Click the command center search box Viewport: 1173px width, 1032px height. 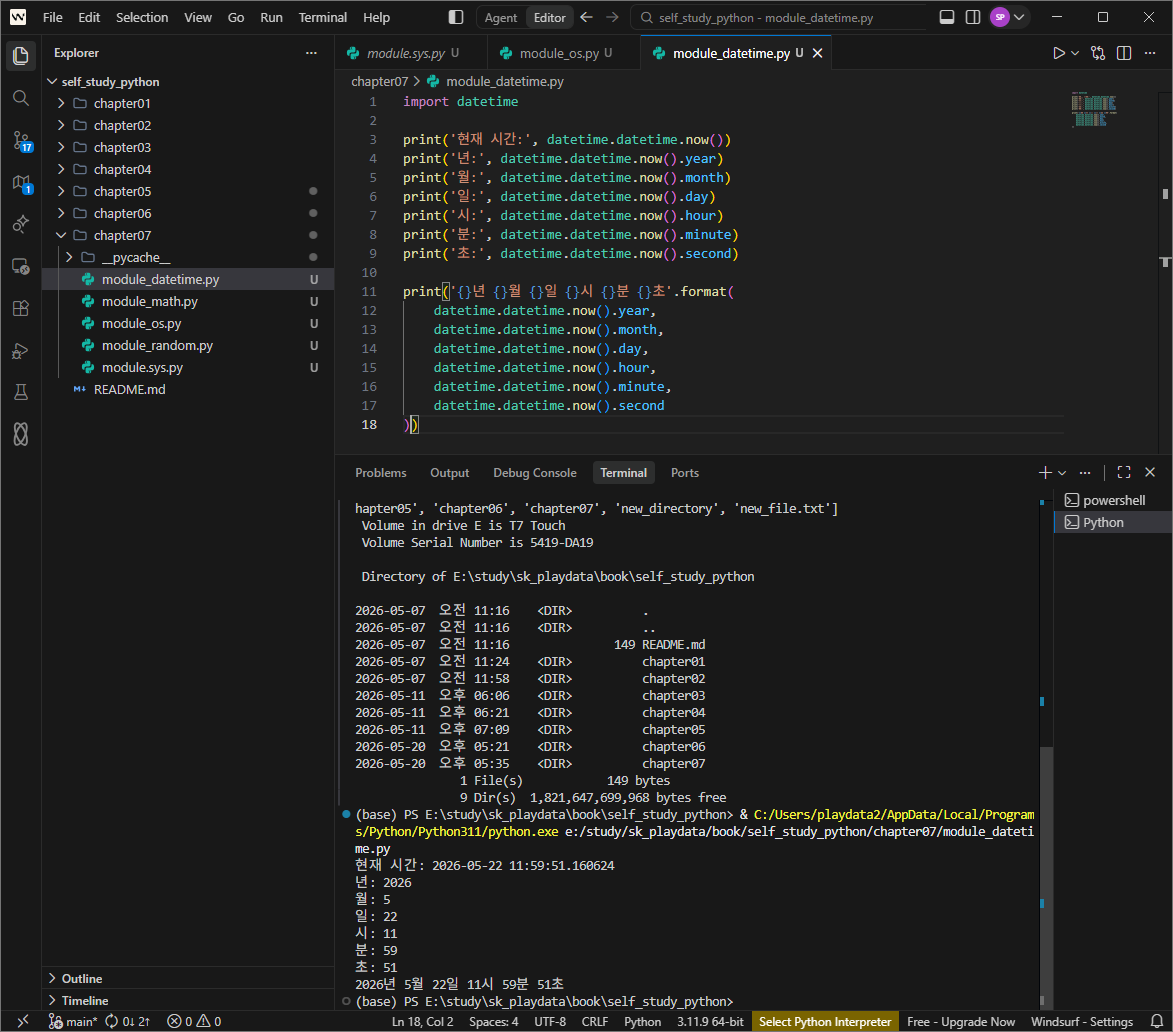tap(778, 17)
